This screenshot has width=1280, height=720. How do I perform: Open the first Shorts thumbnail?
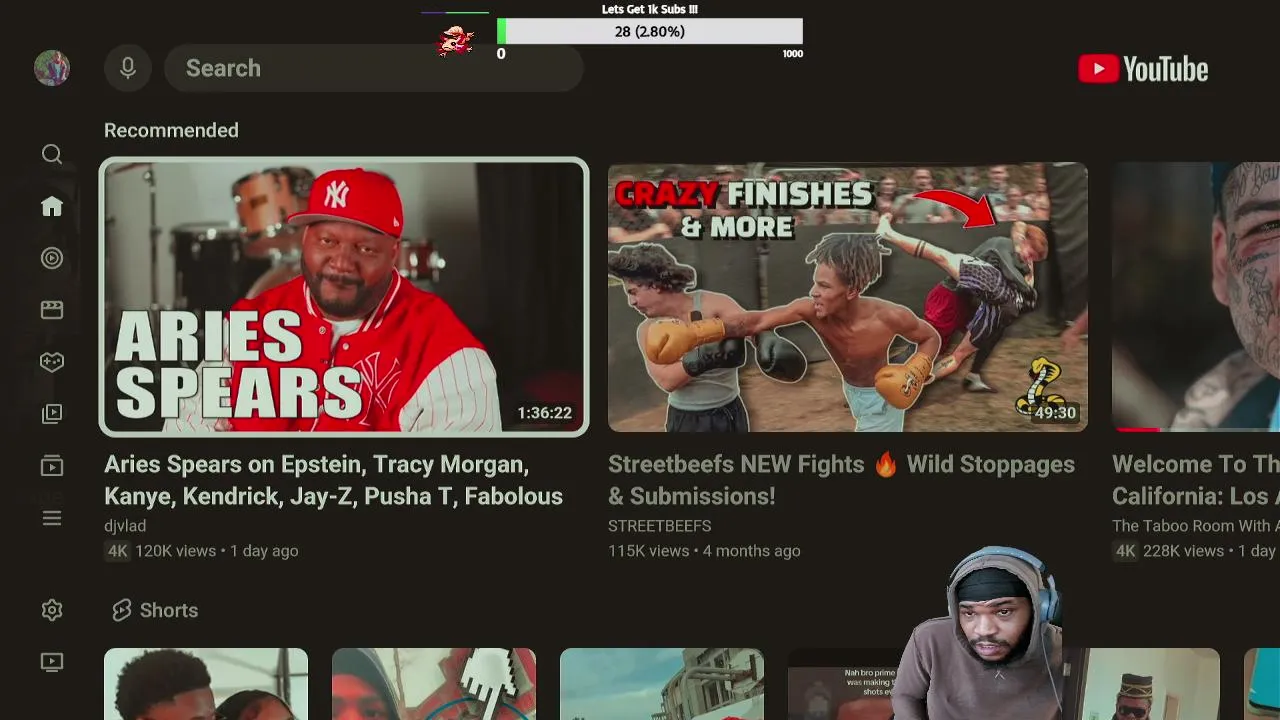pyautogui.click(x=206, y=684)
